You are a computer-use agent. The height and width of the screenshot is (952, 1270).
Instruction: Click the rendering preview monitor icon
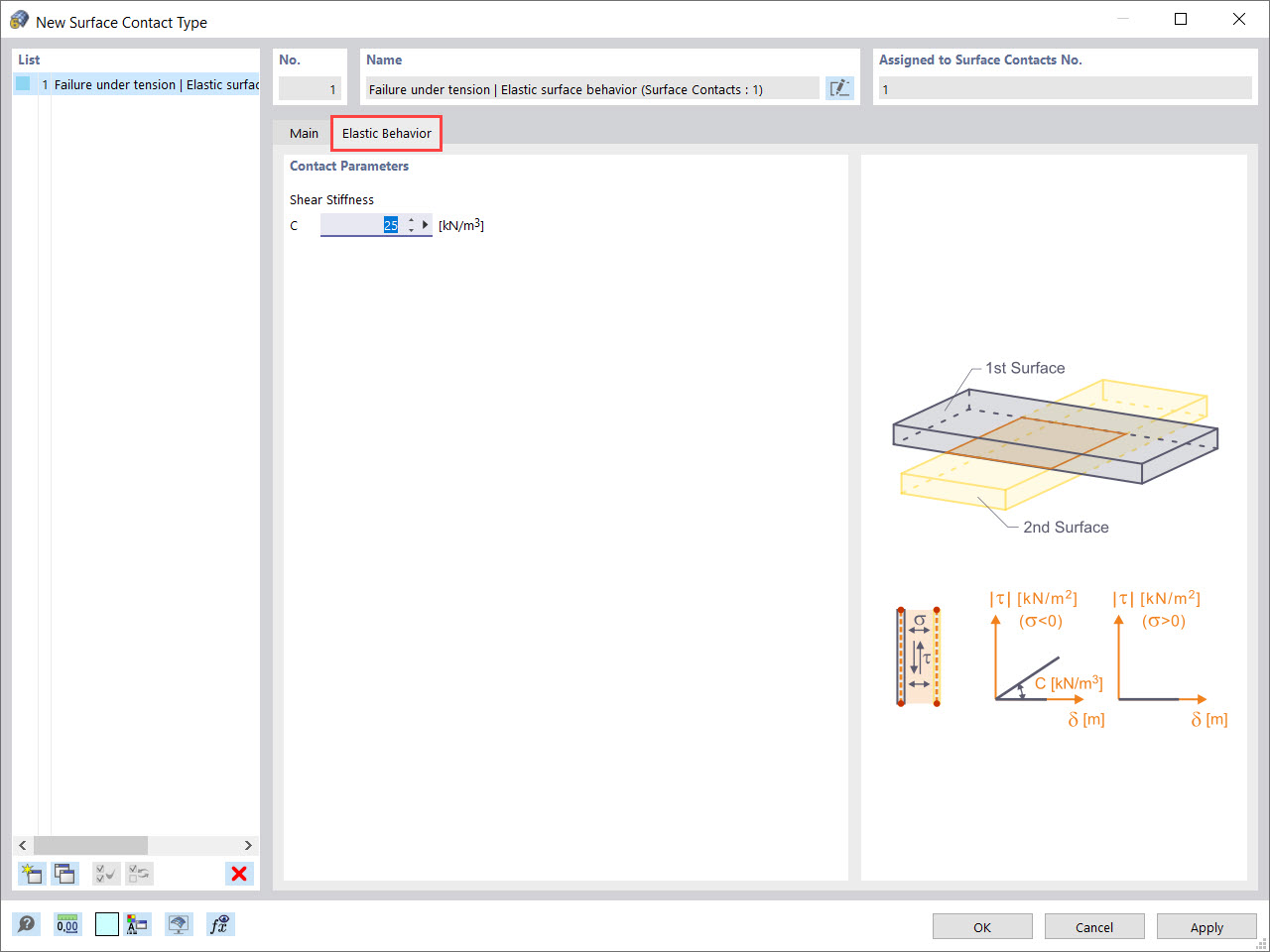click(x=179, y=923)
